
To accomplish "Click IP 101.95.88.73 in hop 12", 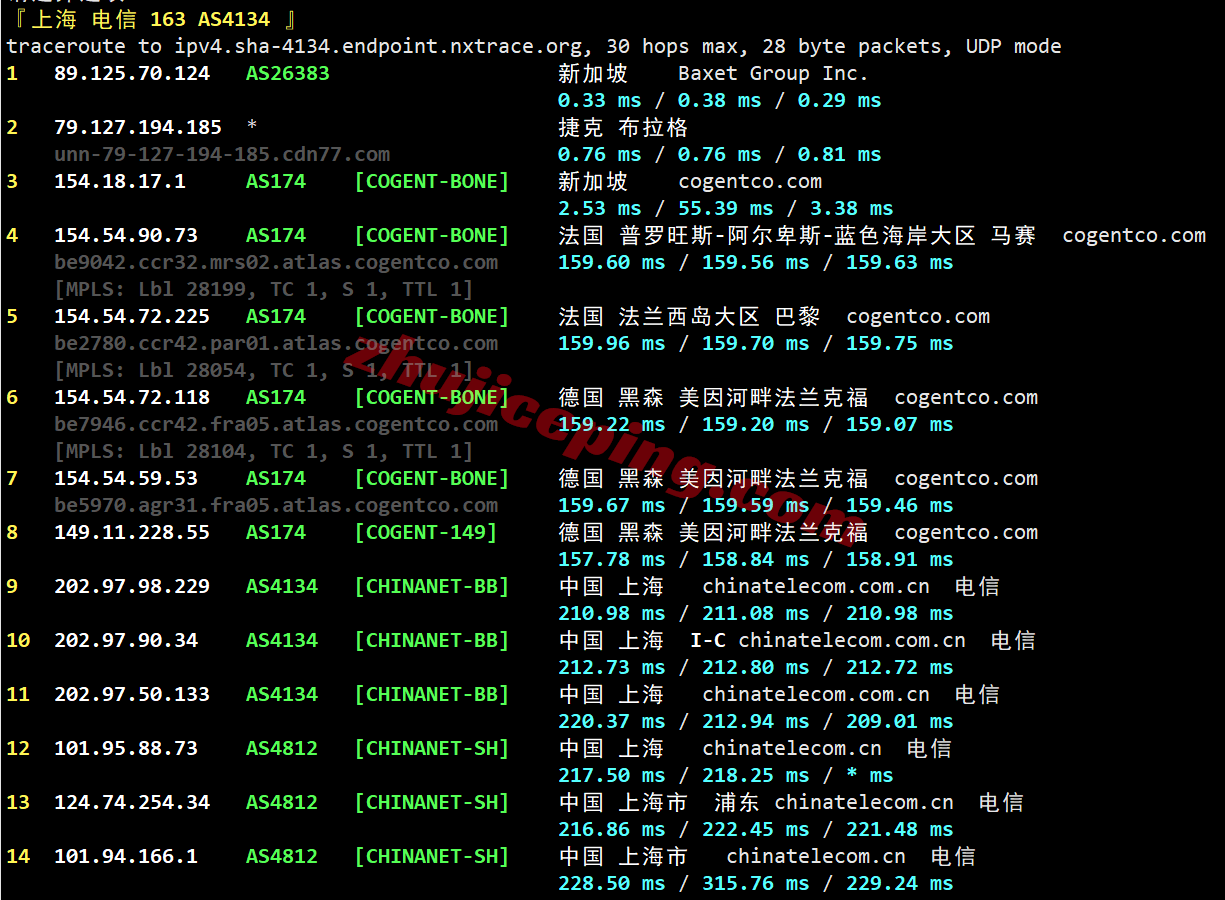I will (x=126, y=748).
